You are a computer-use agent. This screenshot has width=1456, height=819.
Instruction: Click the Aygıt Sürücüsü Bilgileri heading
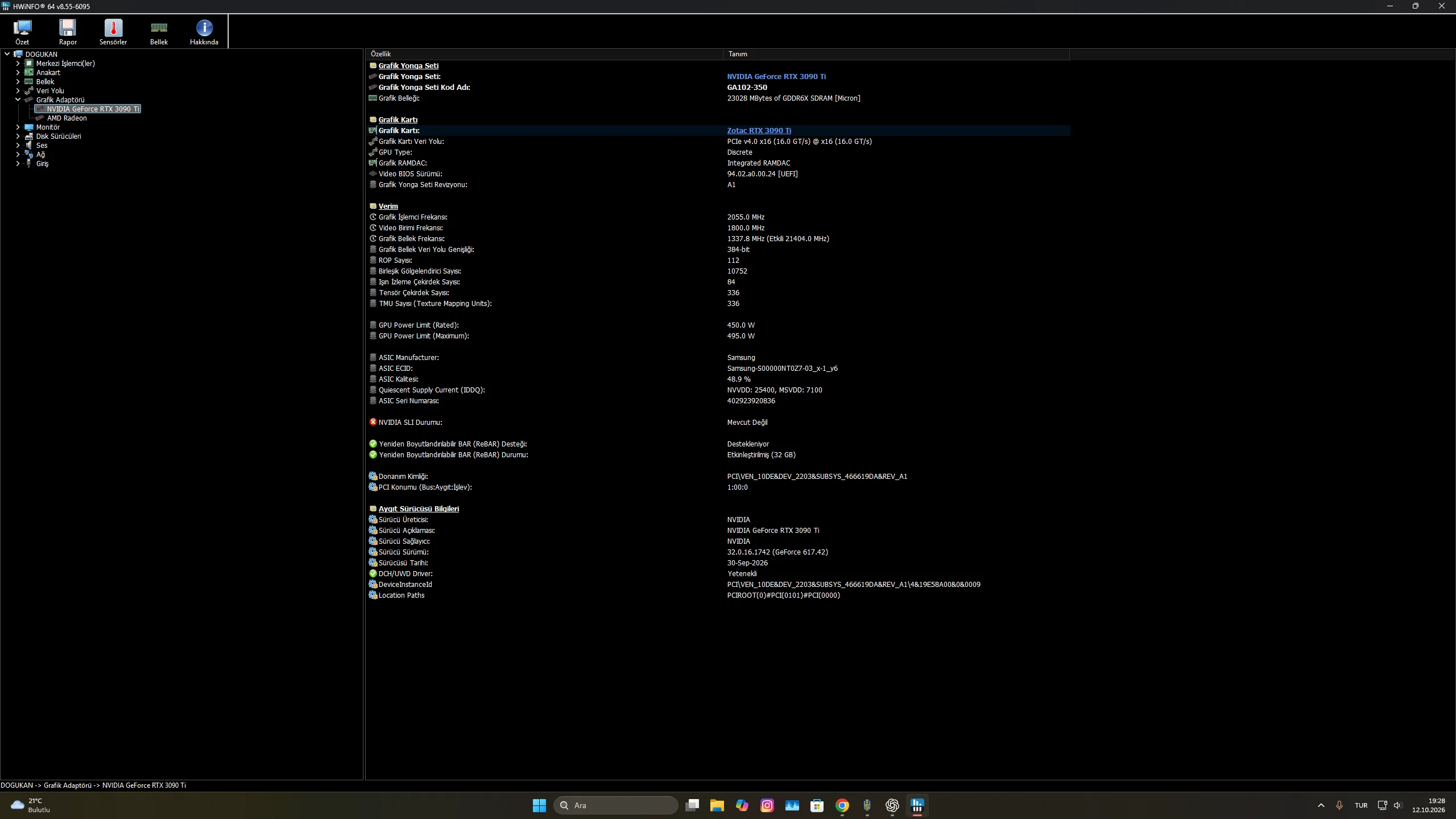pos(419,509)
